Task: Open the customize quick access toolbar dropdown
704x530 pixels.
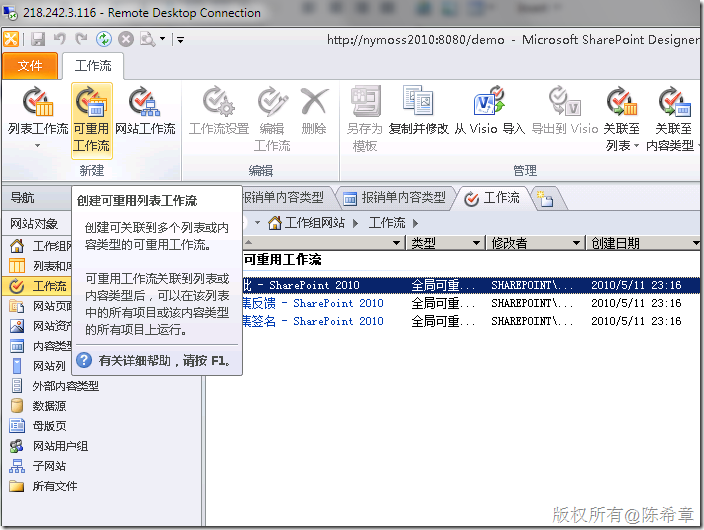Action: tap(180, 40)
